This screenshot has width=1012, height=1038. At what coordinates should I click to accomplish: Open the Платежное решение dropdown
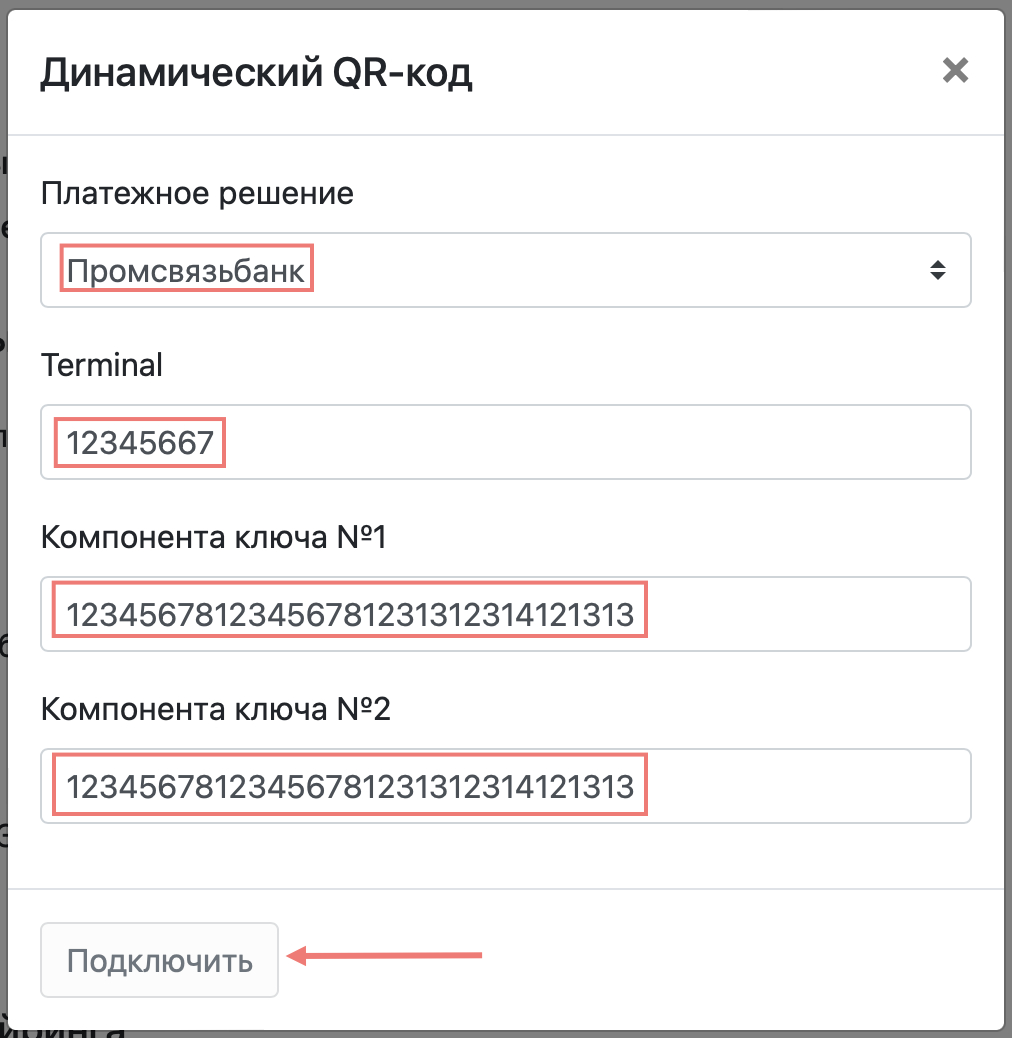click(506, 270)
